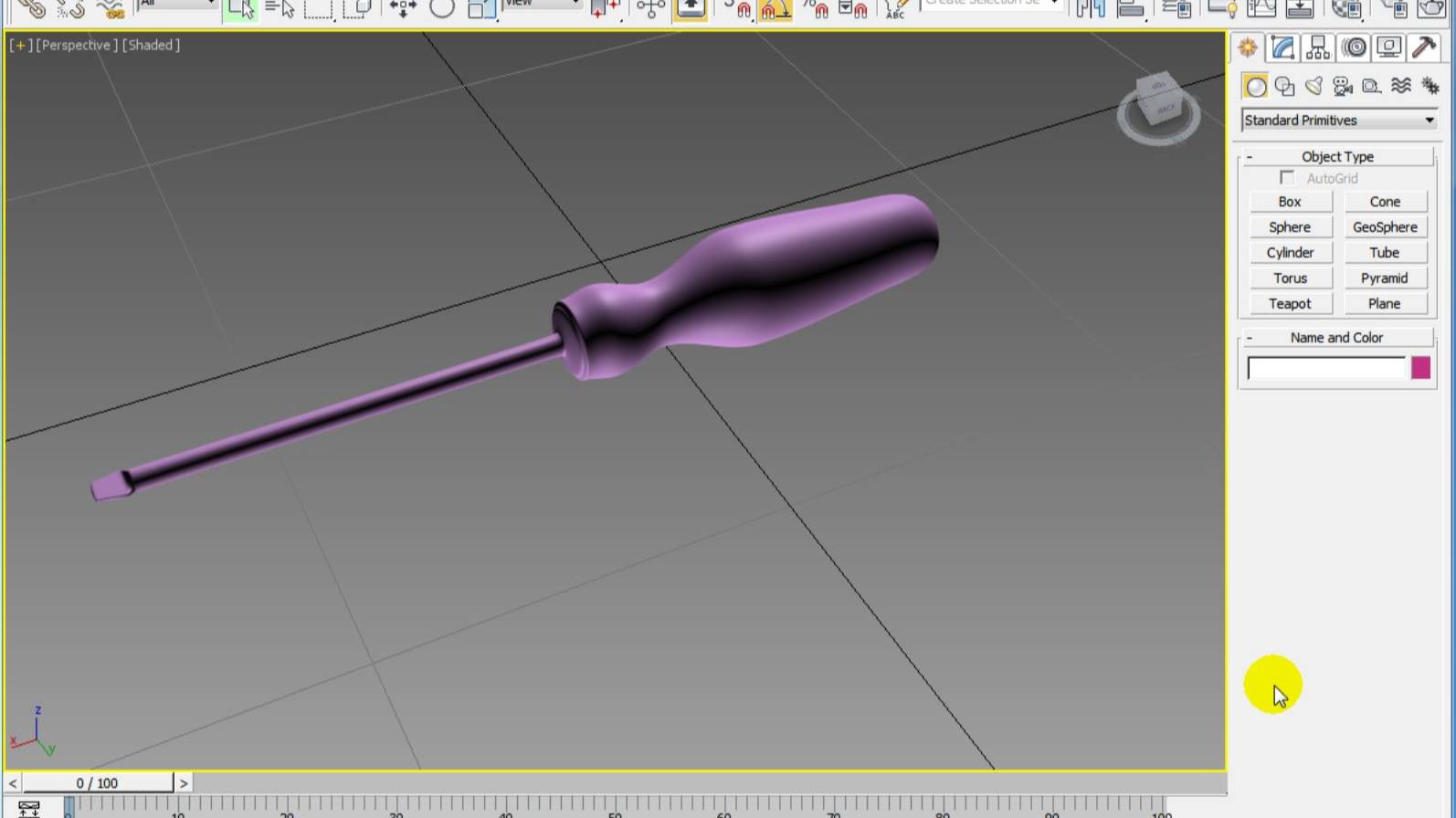Step to next frame with right arrow
Image resolution: width=1456 pixels, height=818 pixels.
pos(184,783)
